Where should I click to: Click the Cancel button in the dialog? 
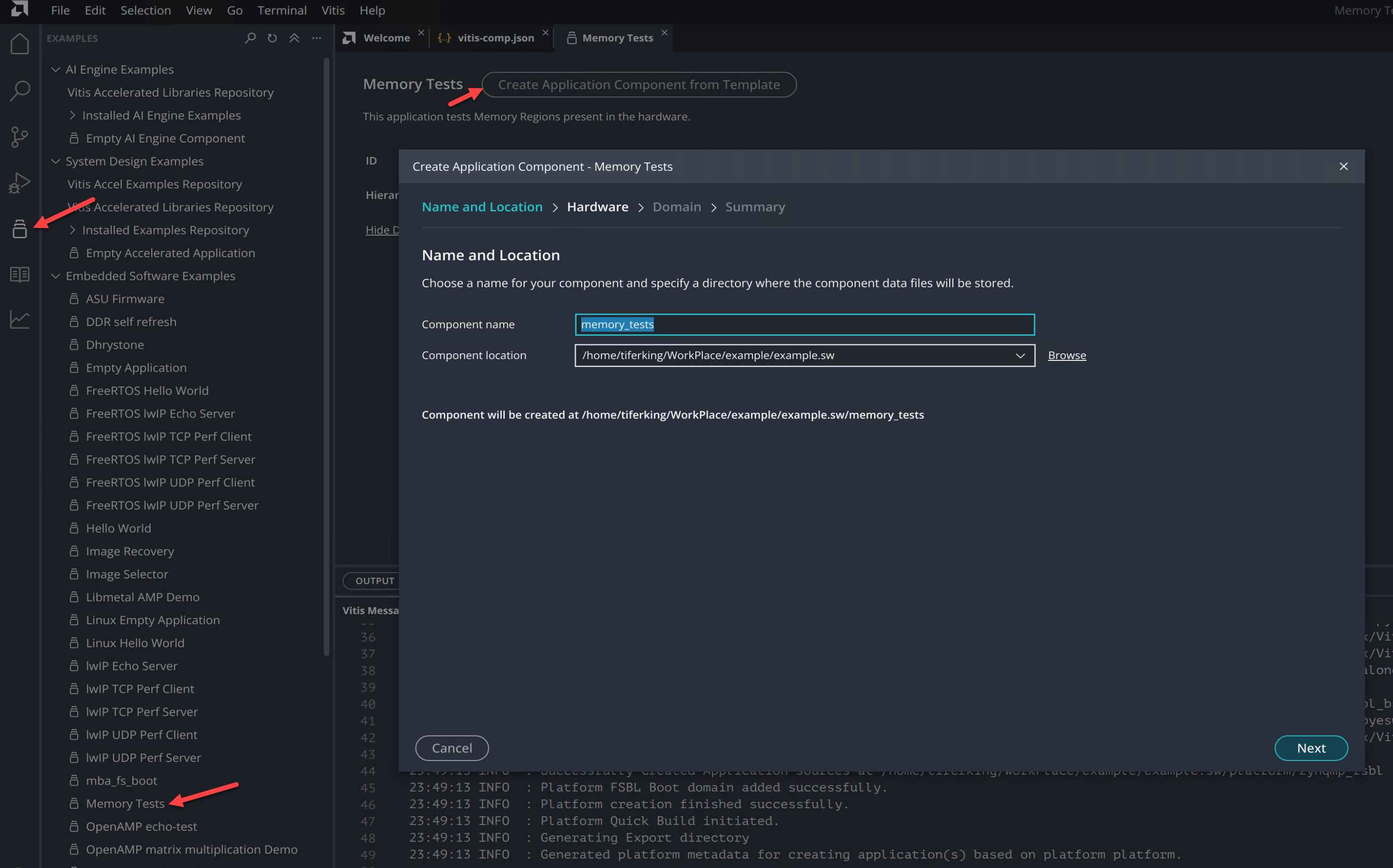(x=452, y=748)
